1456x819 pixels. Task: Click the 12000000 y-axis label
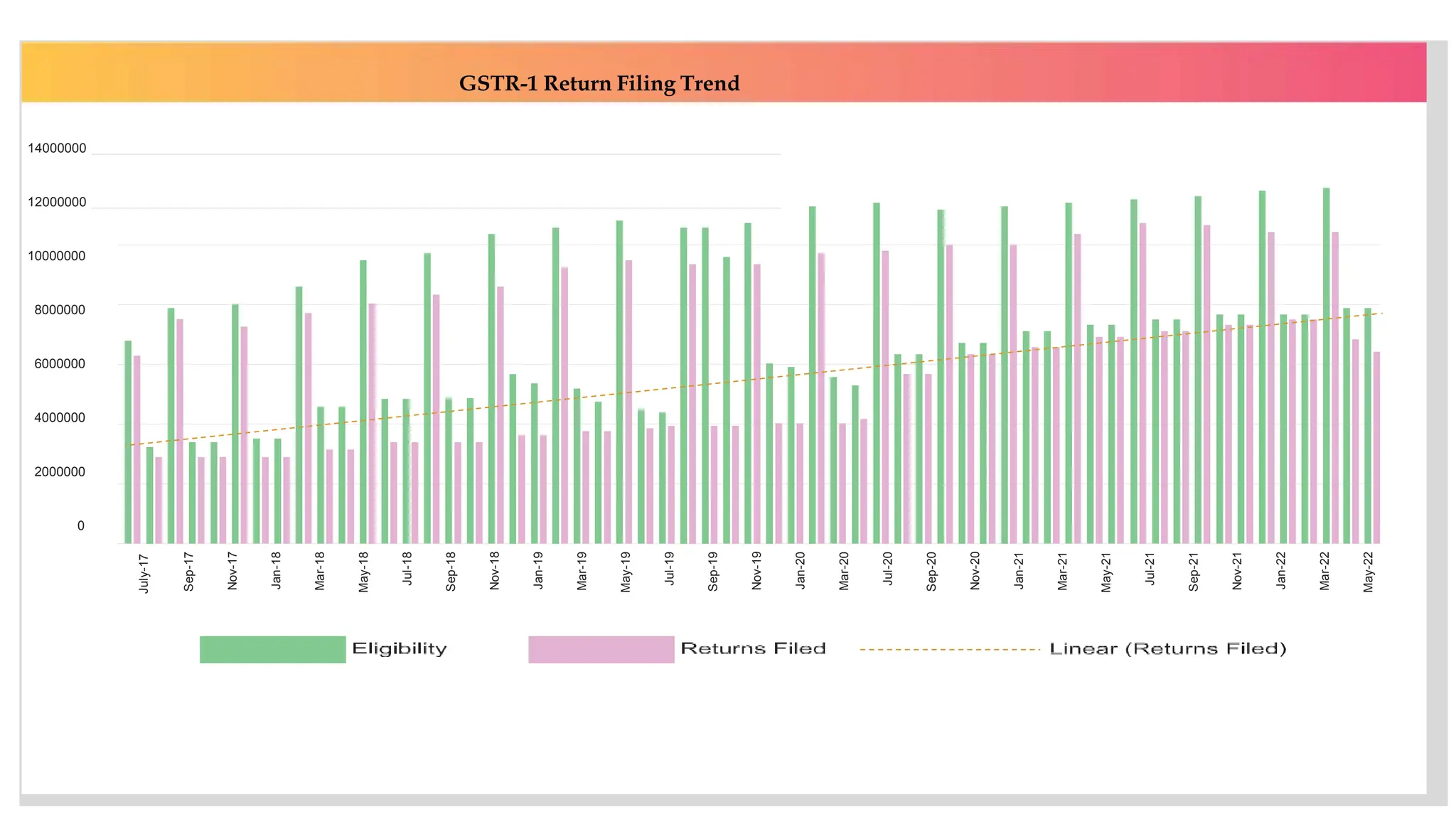click(x=57, y=203)
